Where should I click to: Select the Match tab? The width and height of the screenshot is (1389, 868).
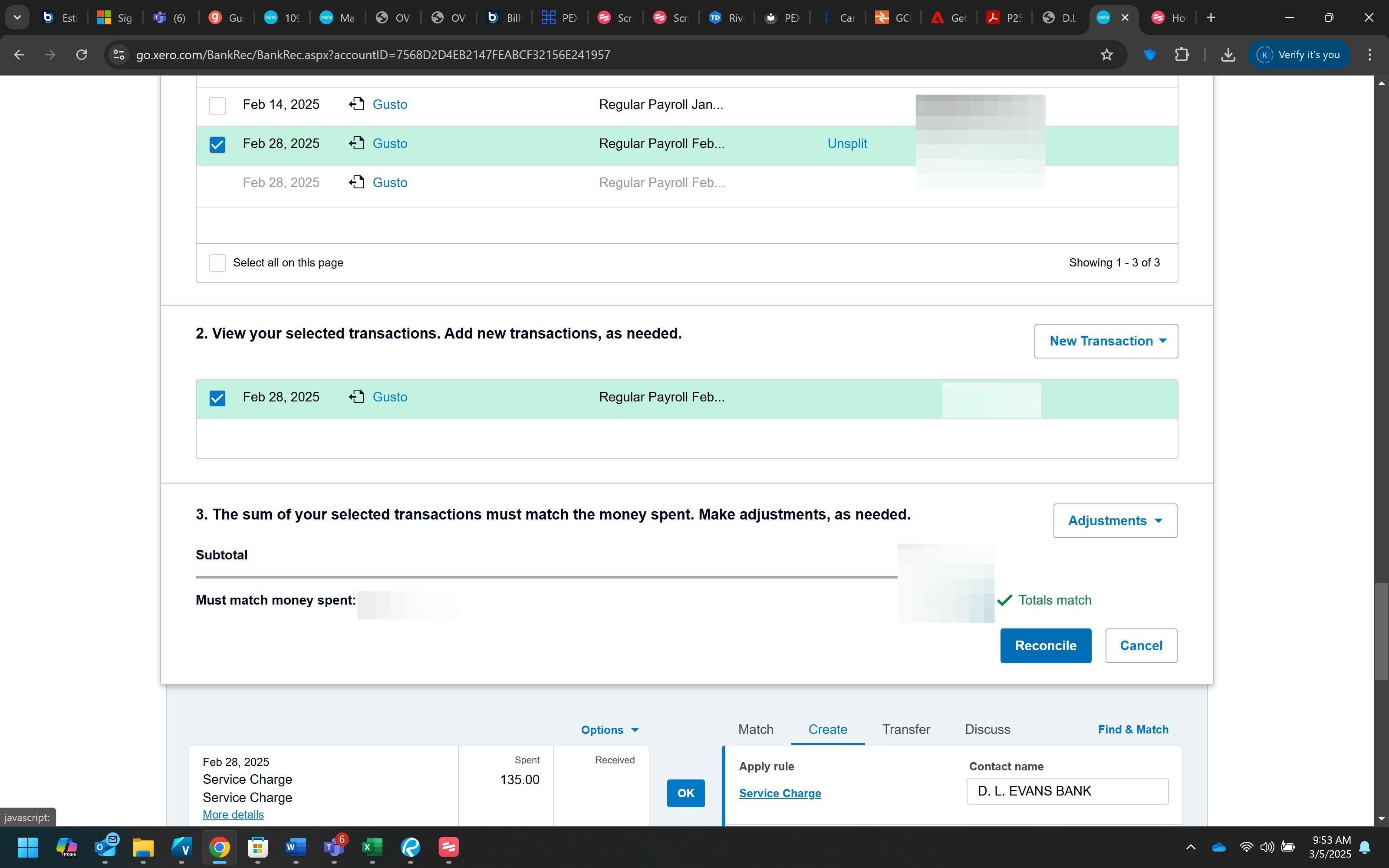pyautogui.click(x=755, y=729)
